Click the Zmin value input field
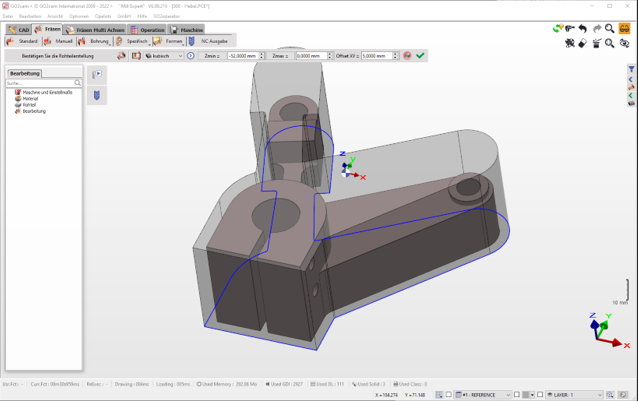Image resolution: width=638 pixels, height=401 pixels. [x=244, y=56]
